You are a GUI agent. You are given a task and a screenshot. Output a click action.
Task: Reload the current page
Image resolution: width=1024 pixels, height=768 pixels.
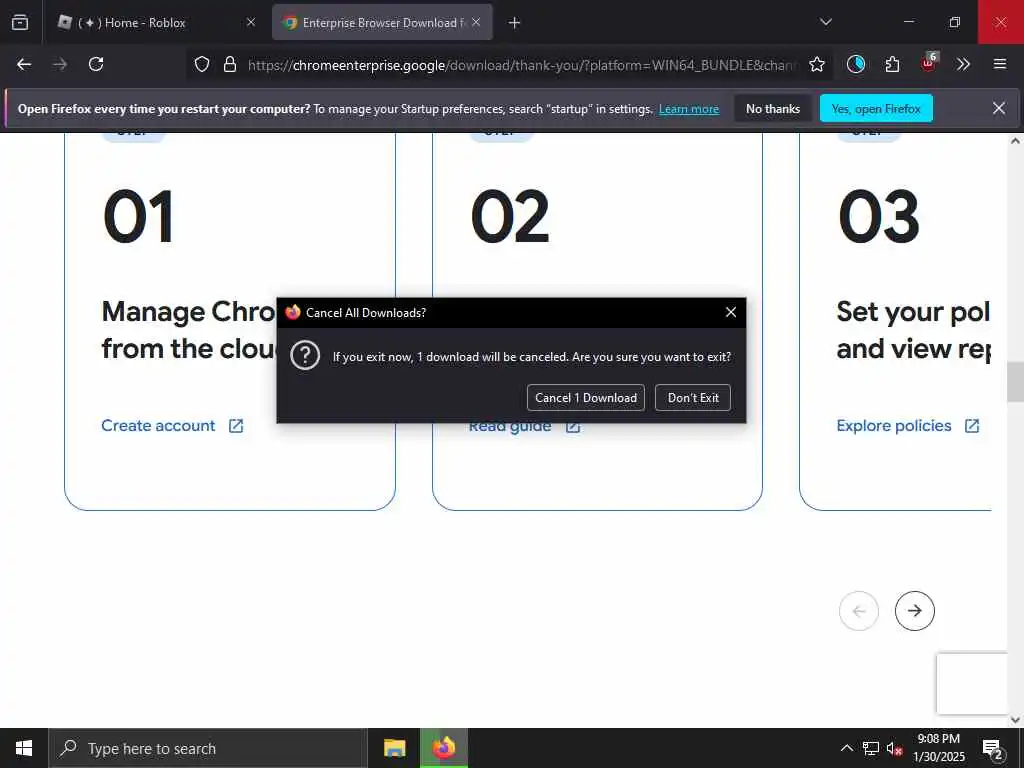click(x=96, y=64)
